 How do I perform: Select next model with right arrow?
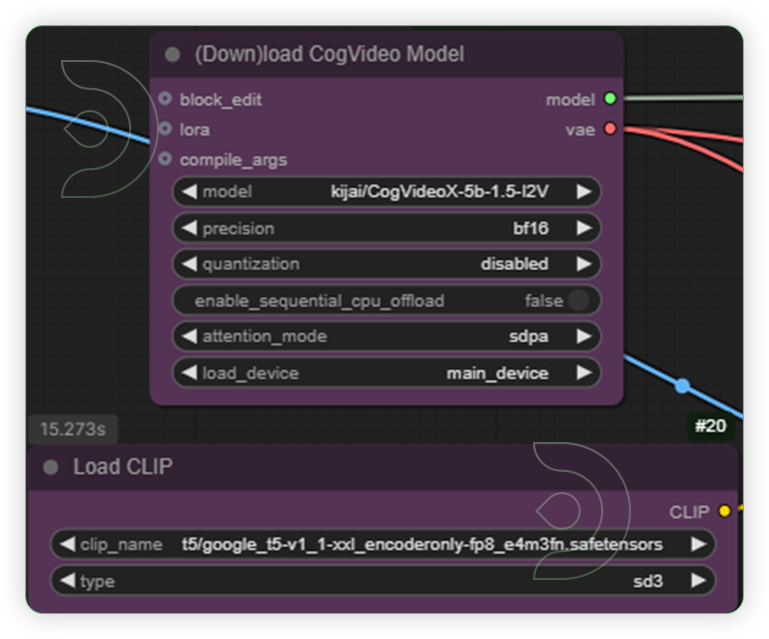pos(583,191)
